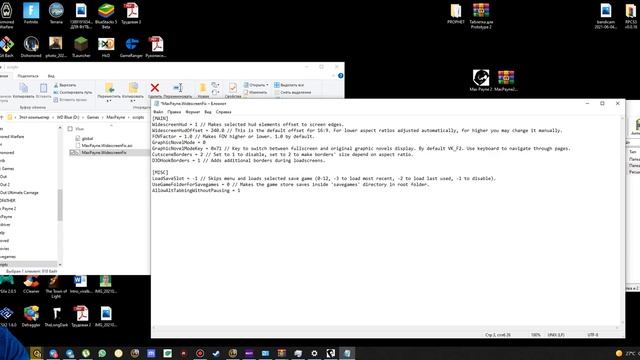Open TLauncher Minecraft desktop icon

81,47
